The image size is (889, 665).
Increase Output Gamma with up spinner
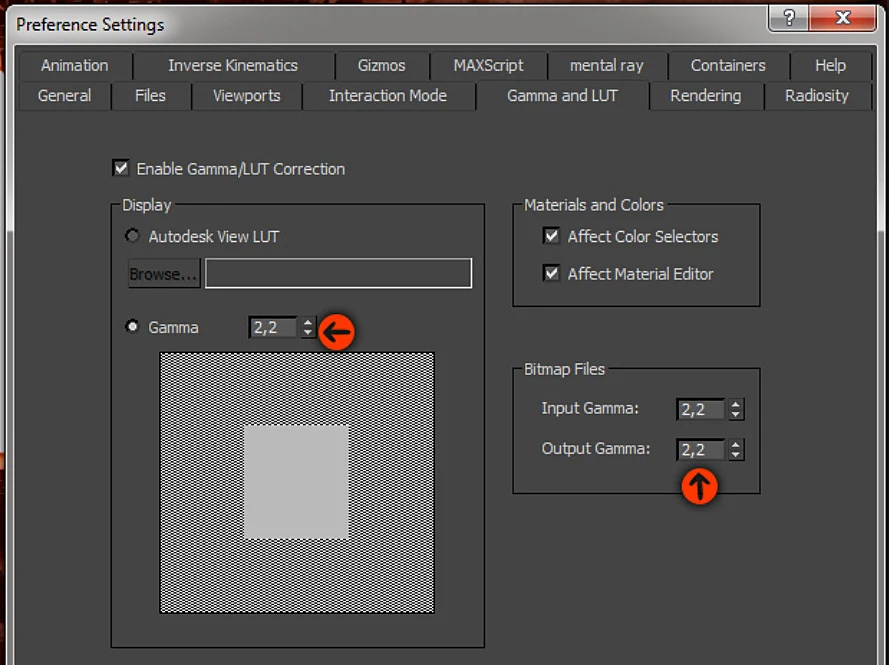(x=736, y=444)
